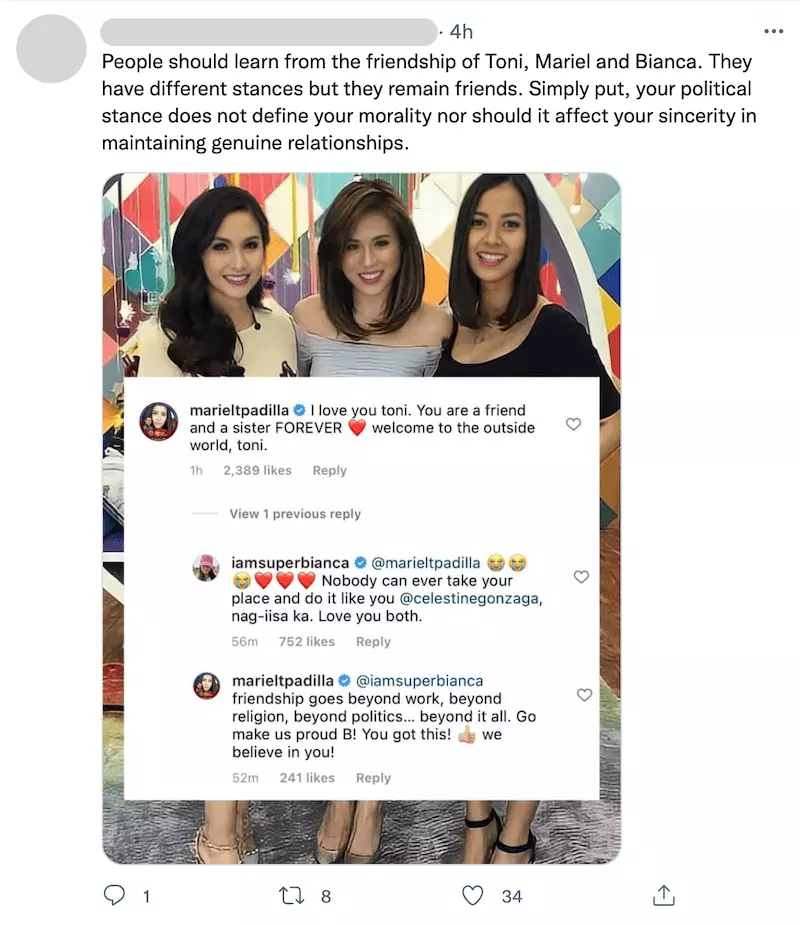The image size is (800, 925).
Task: Reply to the 241 likes comment
Action: click(373, 778)
